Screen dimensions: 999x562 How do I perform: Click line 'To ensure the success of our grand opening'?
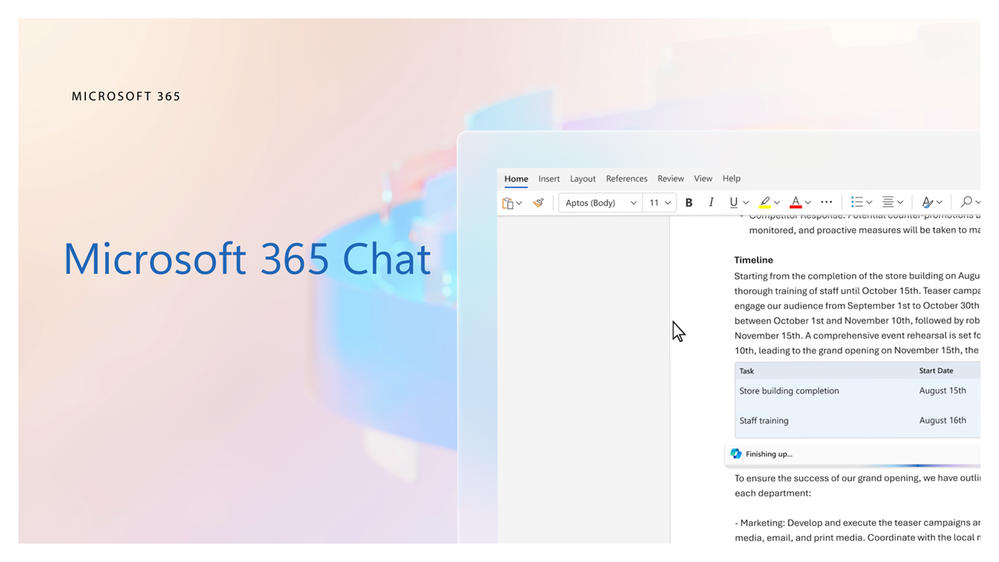point(857,478)
